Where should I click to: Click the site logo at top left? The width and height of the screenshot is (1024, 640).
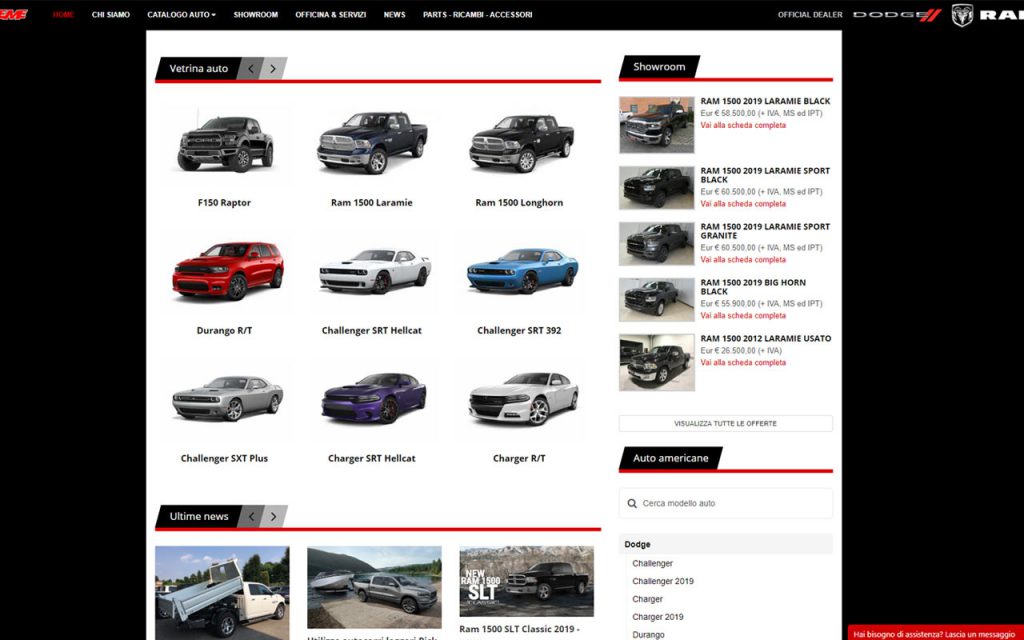(x=13, y=14)
